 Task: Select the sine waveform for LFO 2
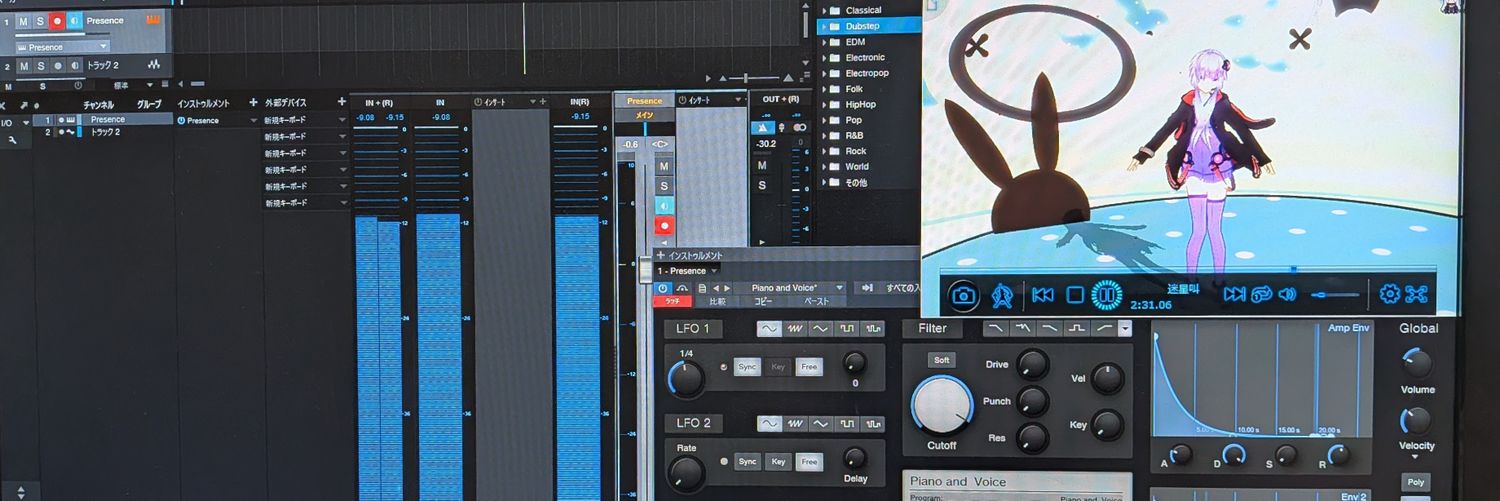pyautogui.click(x=769, y=423)
